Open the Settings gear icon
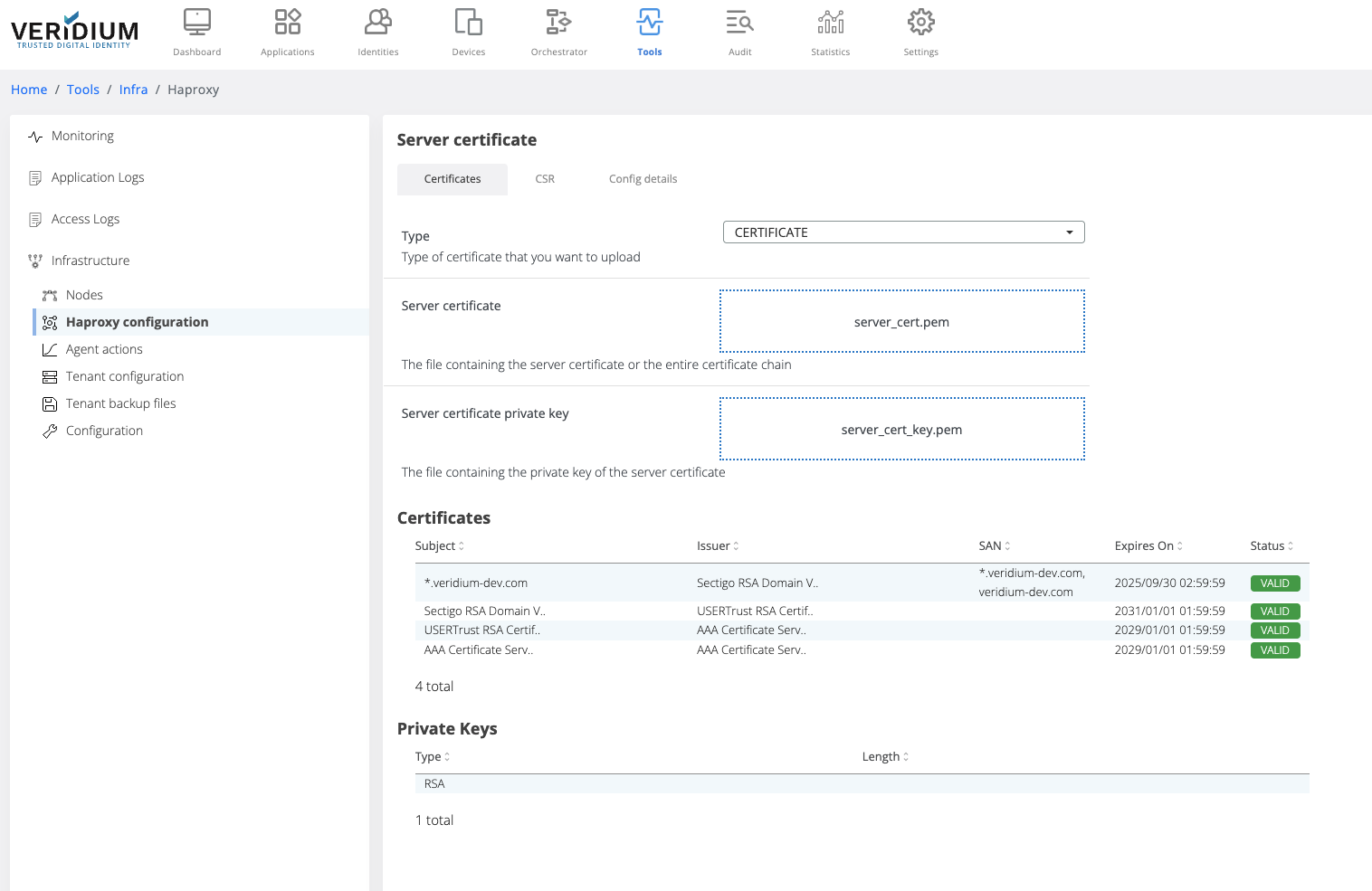Viewport: 1372px width, 891px height. pyautogui.click(x=920, y=22)
